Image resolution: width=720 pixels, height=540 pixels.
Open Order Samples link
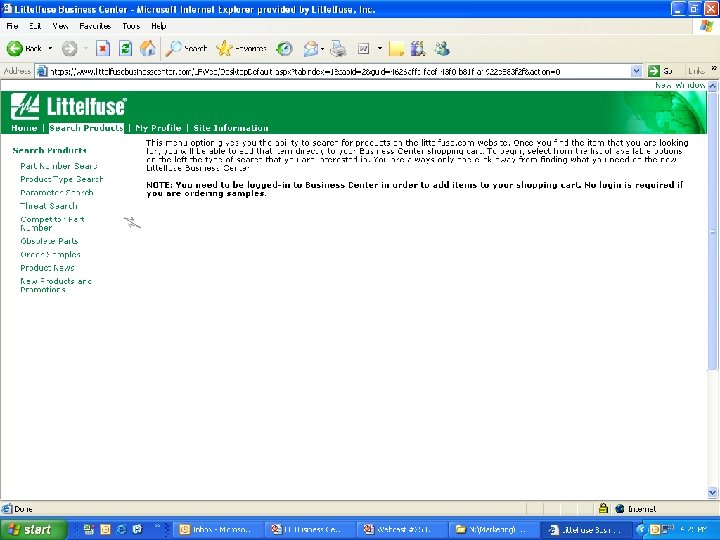click(x=51, y=254)
